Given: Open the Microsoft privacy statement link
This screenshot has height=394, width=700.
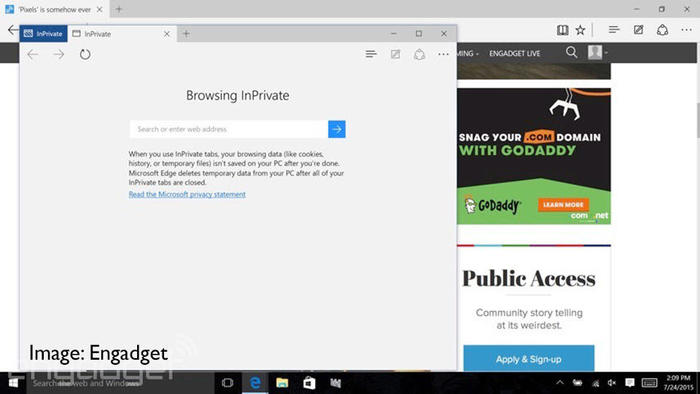Looking at the screenshot, I should point(187,194).
